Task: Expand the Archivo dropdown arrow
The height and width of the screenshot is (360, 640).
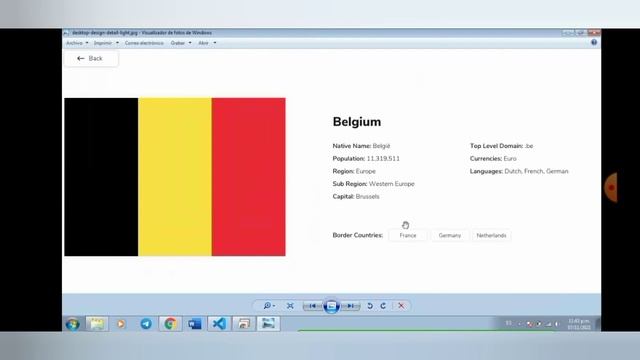Action: (87, 43)
